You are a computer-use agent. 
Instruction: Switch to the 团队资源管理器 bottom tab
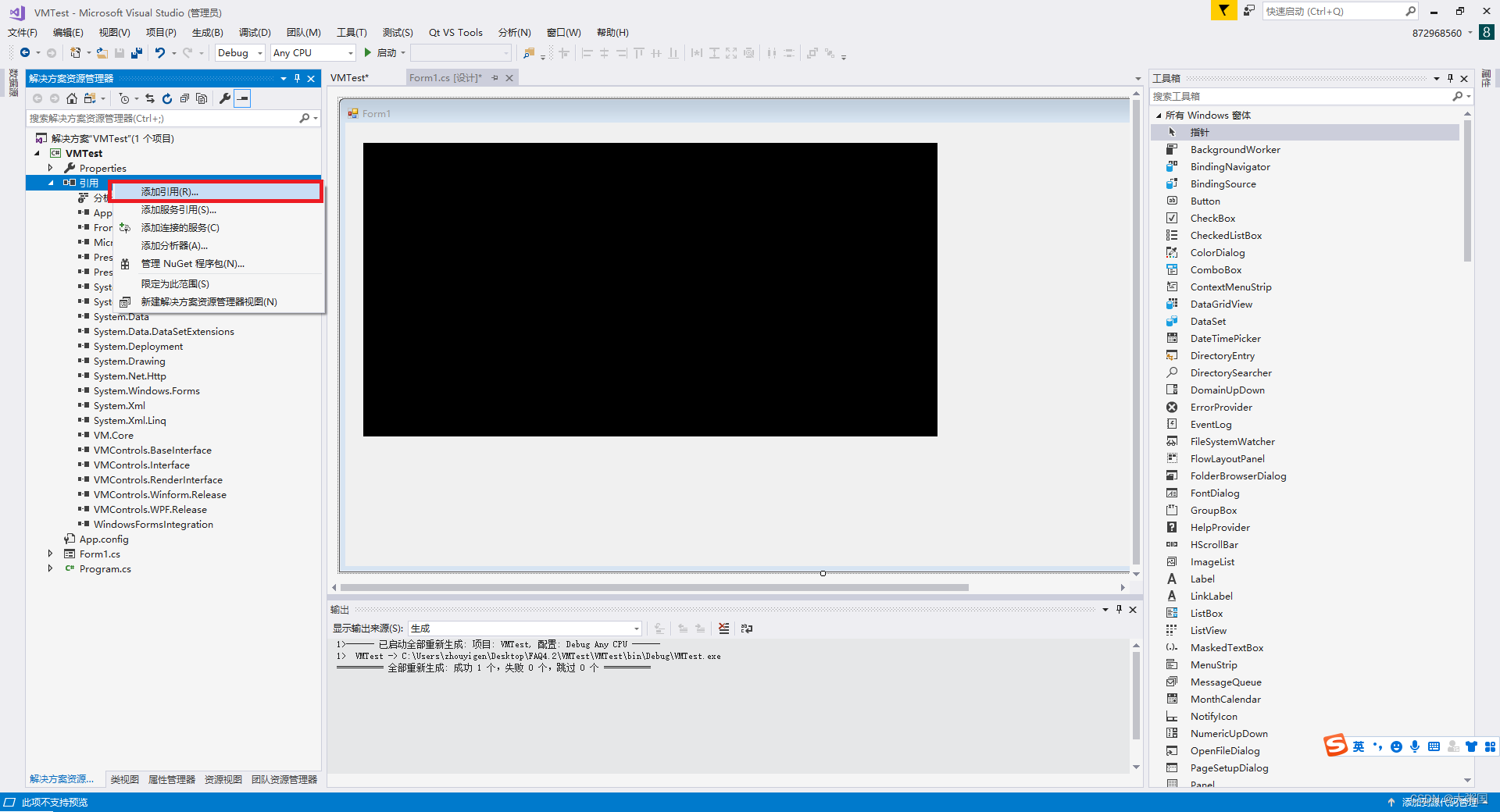tap(284, 779)
